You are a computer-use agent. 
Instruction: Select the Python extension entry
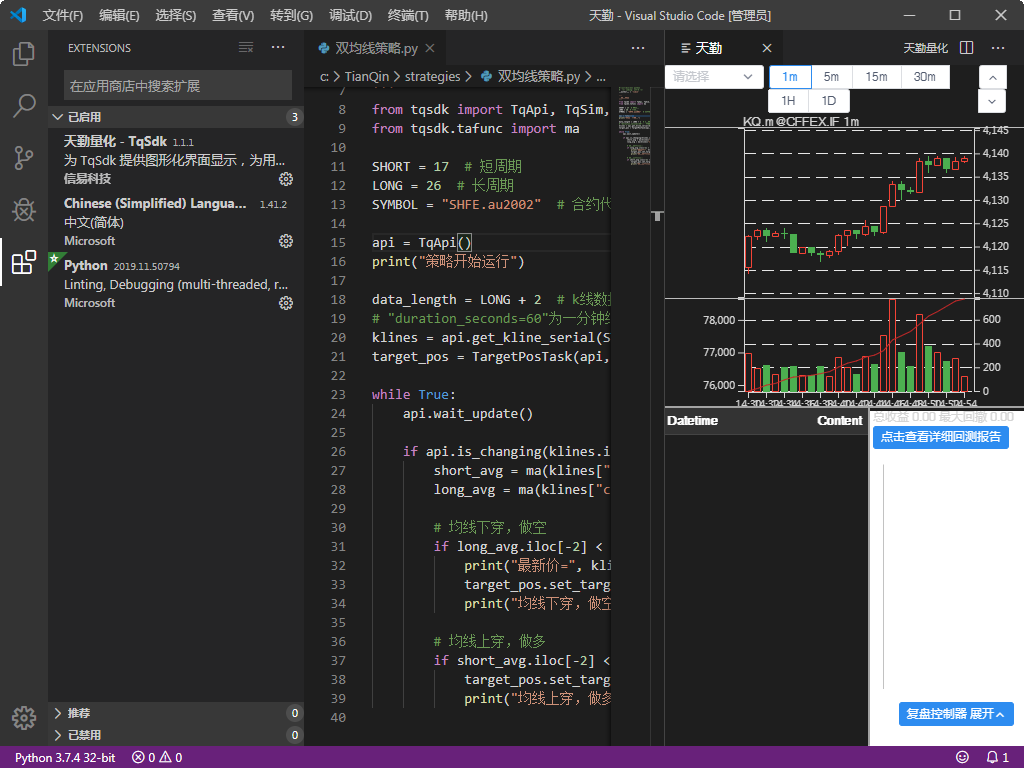(x=176, y=284)
